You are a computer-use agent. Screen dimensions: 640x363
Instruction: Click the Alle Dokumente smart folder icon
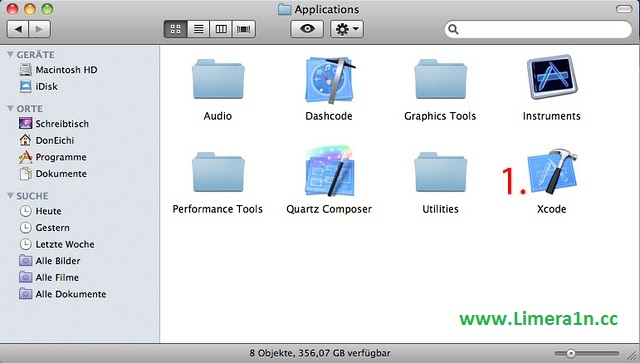point(25,294)
